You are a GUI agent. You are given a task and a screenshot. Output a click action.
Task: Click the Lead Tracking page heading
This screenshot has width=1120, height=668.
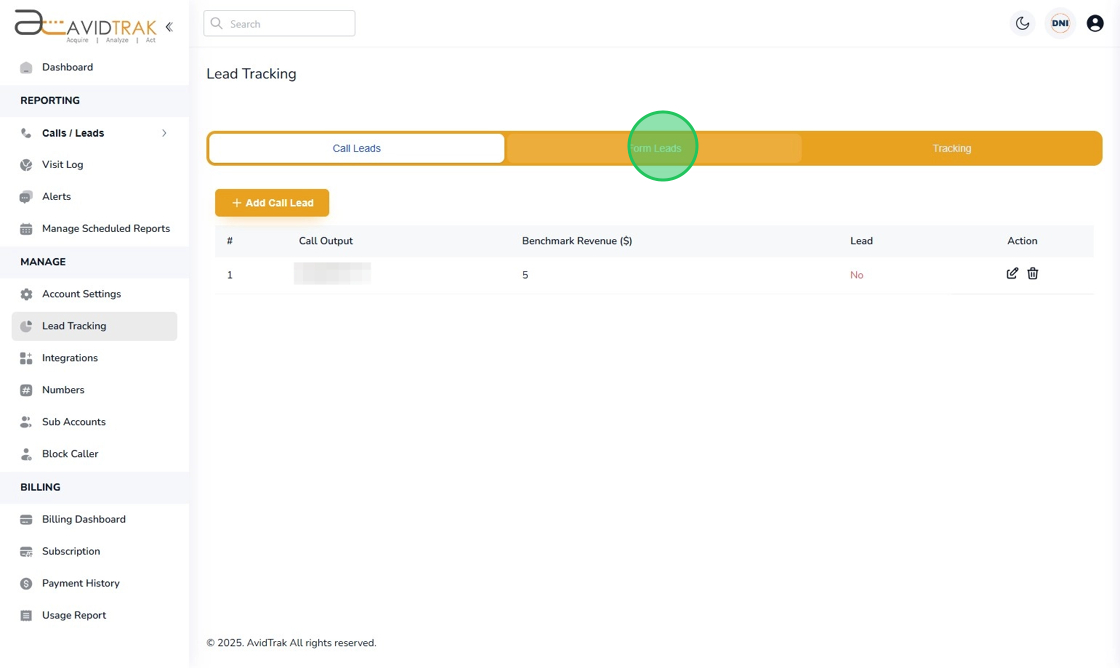click(x=251, y=74)
